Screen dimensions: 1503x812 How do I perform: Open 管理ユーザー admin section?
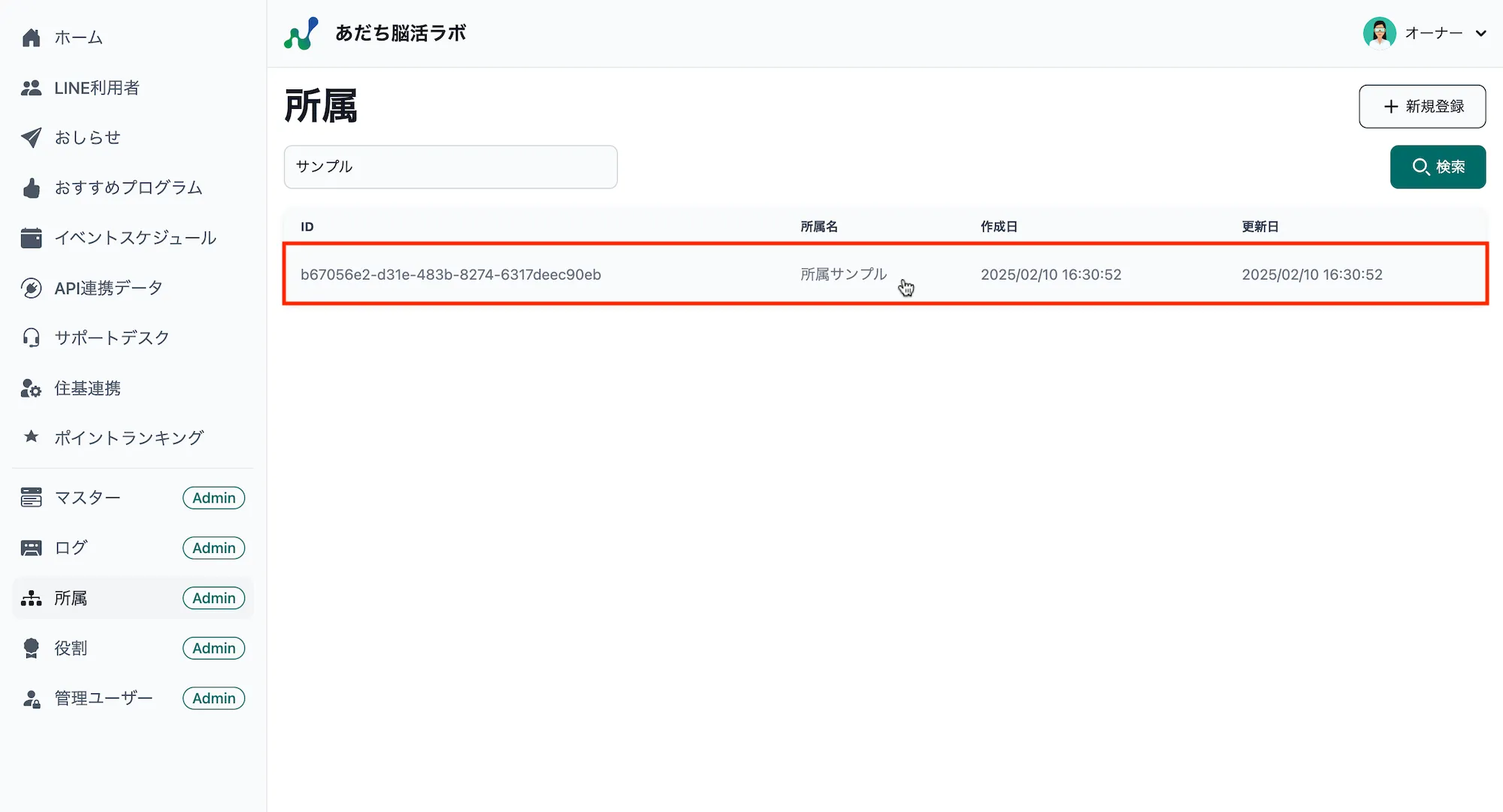104,699
